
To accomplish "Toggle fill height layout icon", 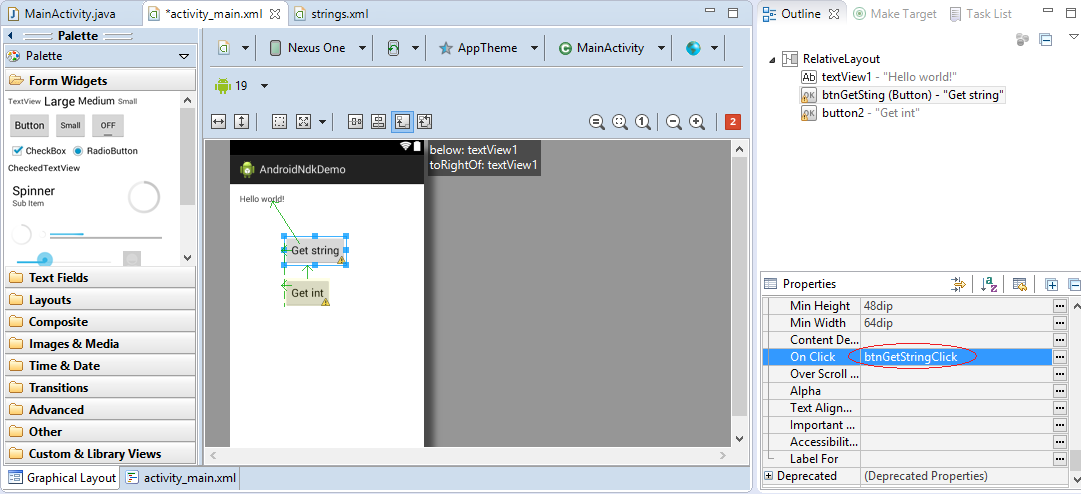I will (x=241, y=122).
